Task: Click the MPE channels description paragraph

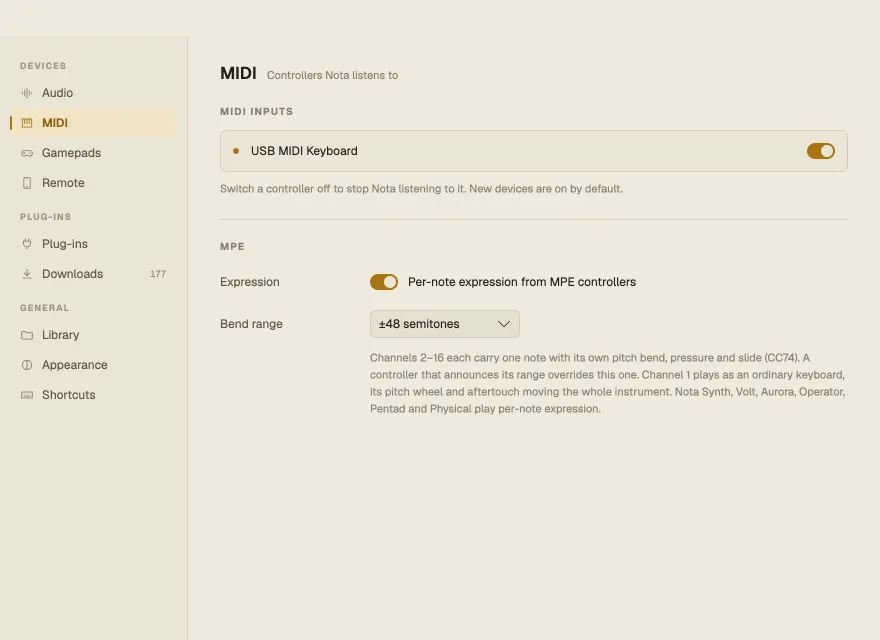Action: click(x=608, y=383)
